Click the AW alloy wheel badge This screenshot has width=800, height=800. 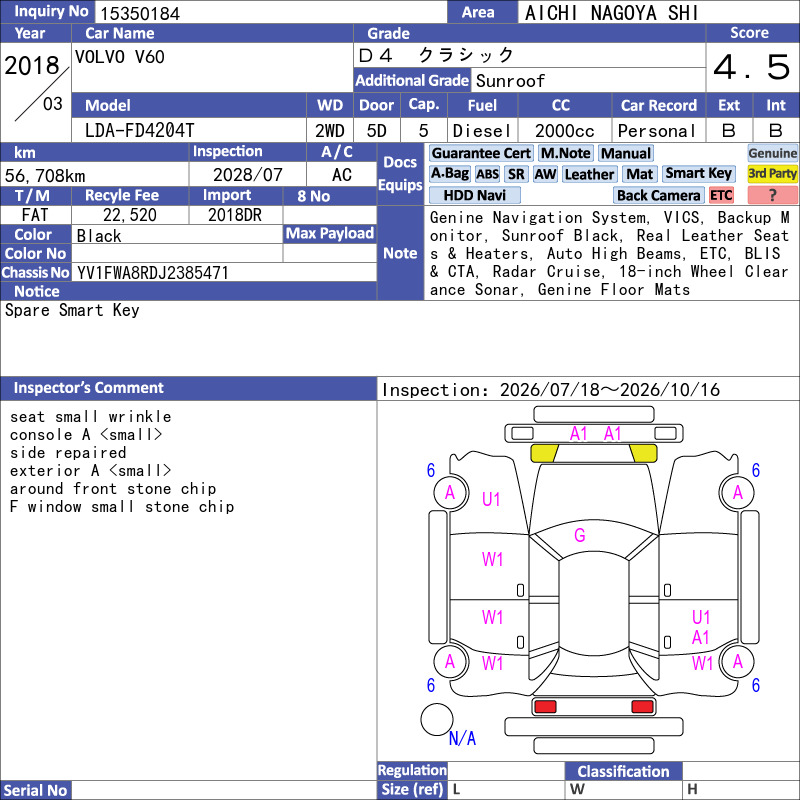click(x=545, y=174)
